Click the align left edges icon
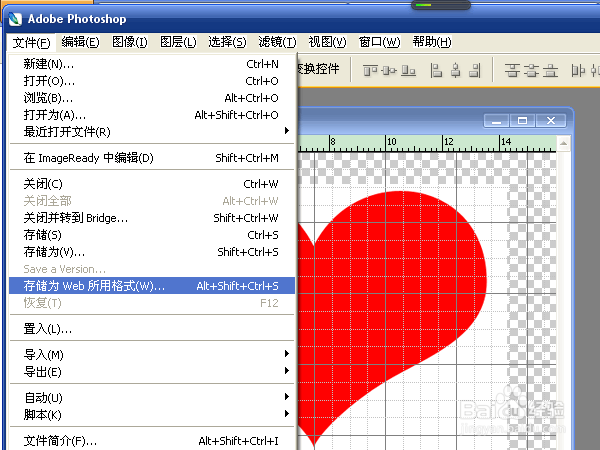Viewport: 600px width, 450px height. (x=436, y=70)
